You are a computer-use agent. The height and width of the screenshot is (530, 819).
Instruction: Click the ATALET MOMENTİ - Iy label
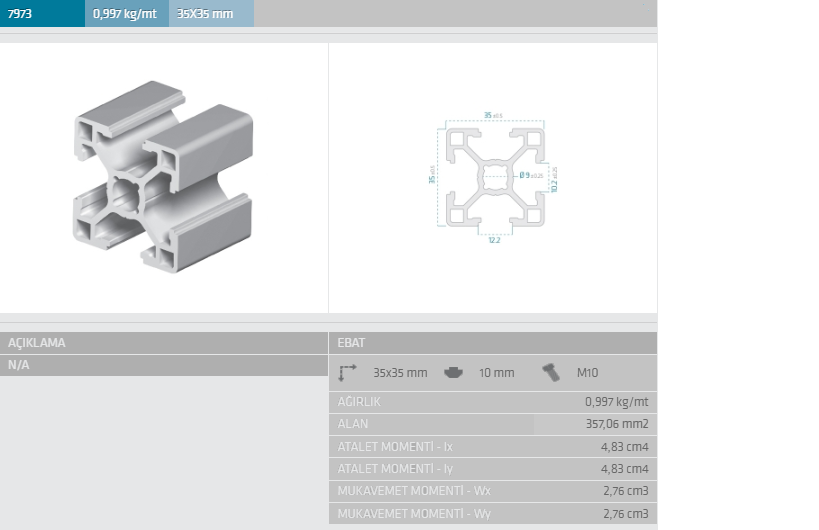pos(395,468)
